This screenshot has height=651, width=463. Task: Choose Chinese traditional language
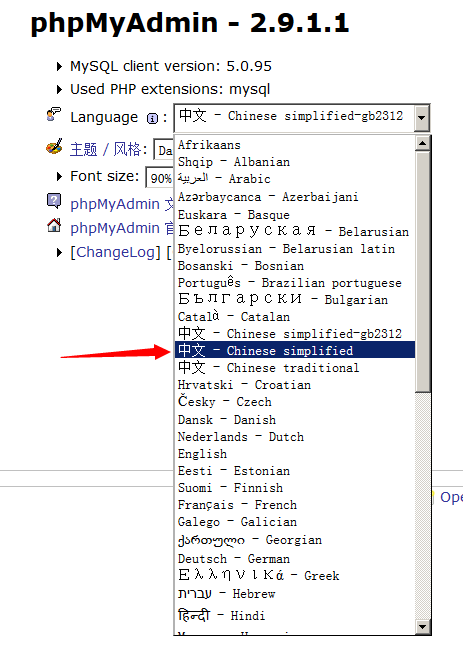click(x=295, y=367)
